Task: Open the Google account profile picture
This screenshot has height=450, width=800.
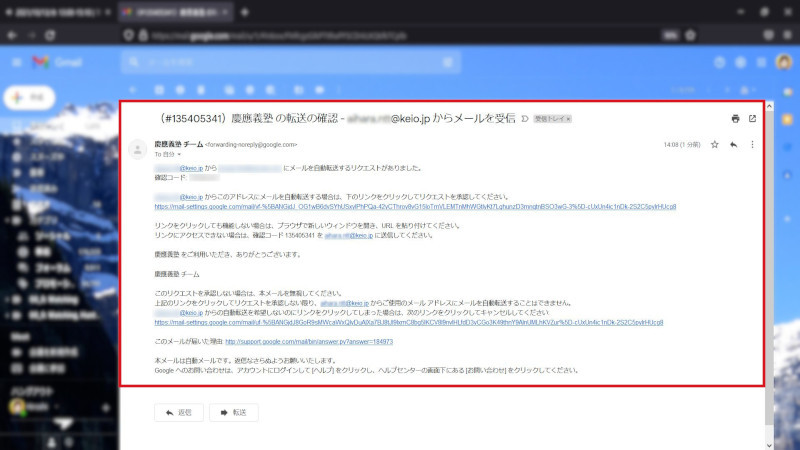Action: [783, 62]
